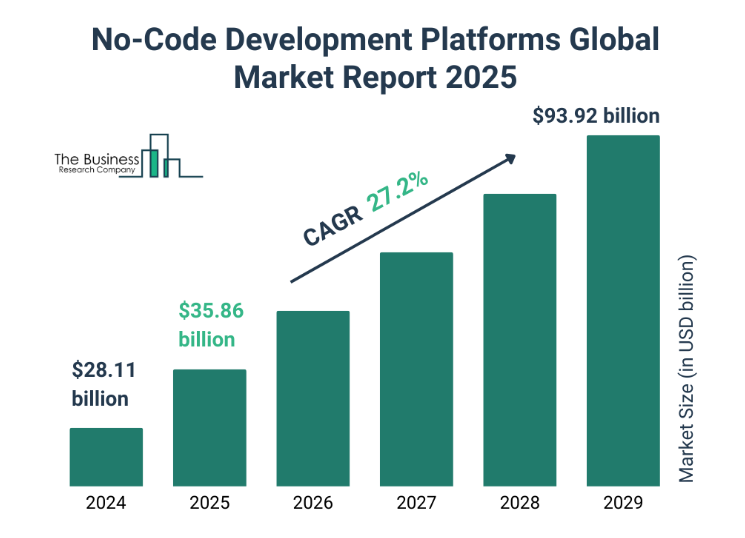
Task: Select the 2025 market size bar
Action: tap(209, 428)
